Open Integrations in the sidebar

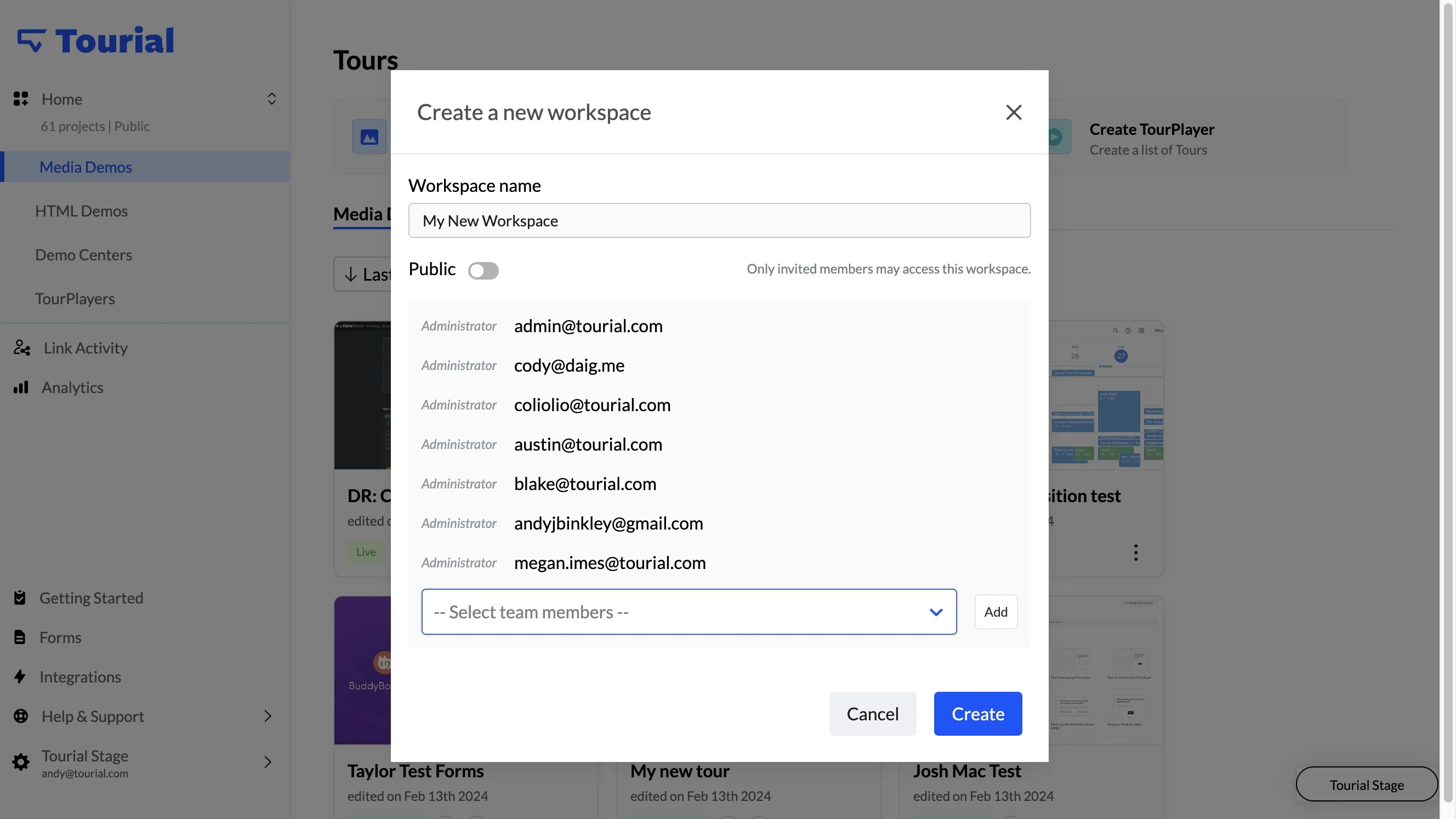(80, 676)
